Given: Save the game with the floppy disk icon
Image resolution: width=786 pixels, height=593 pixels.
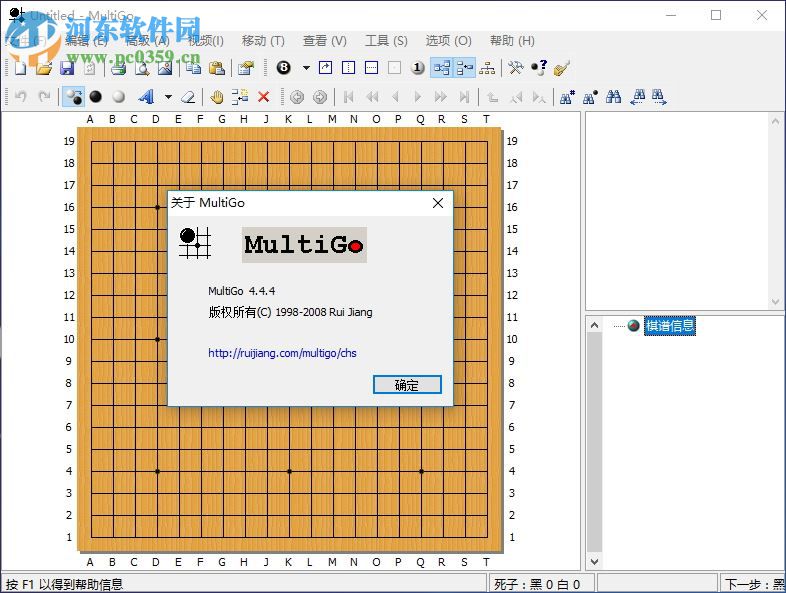Looking at the screenshot, I should point(67,68).
